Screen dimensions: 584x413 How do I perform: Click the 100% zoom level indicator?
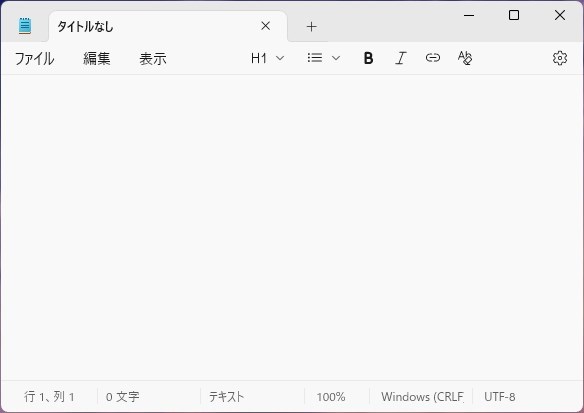(x=331, y=397)
